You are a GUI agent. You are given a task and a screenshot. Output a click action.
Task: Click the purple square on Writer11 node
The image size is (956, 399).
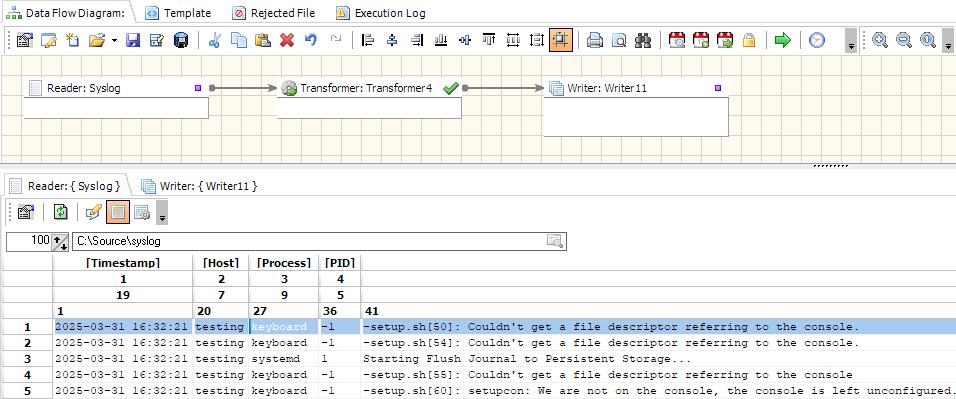click(718, 88)
